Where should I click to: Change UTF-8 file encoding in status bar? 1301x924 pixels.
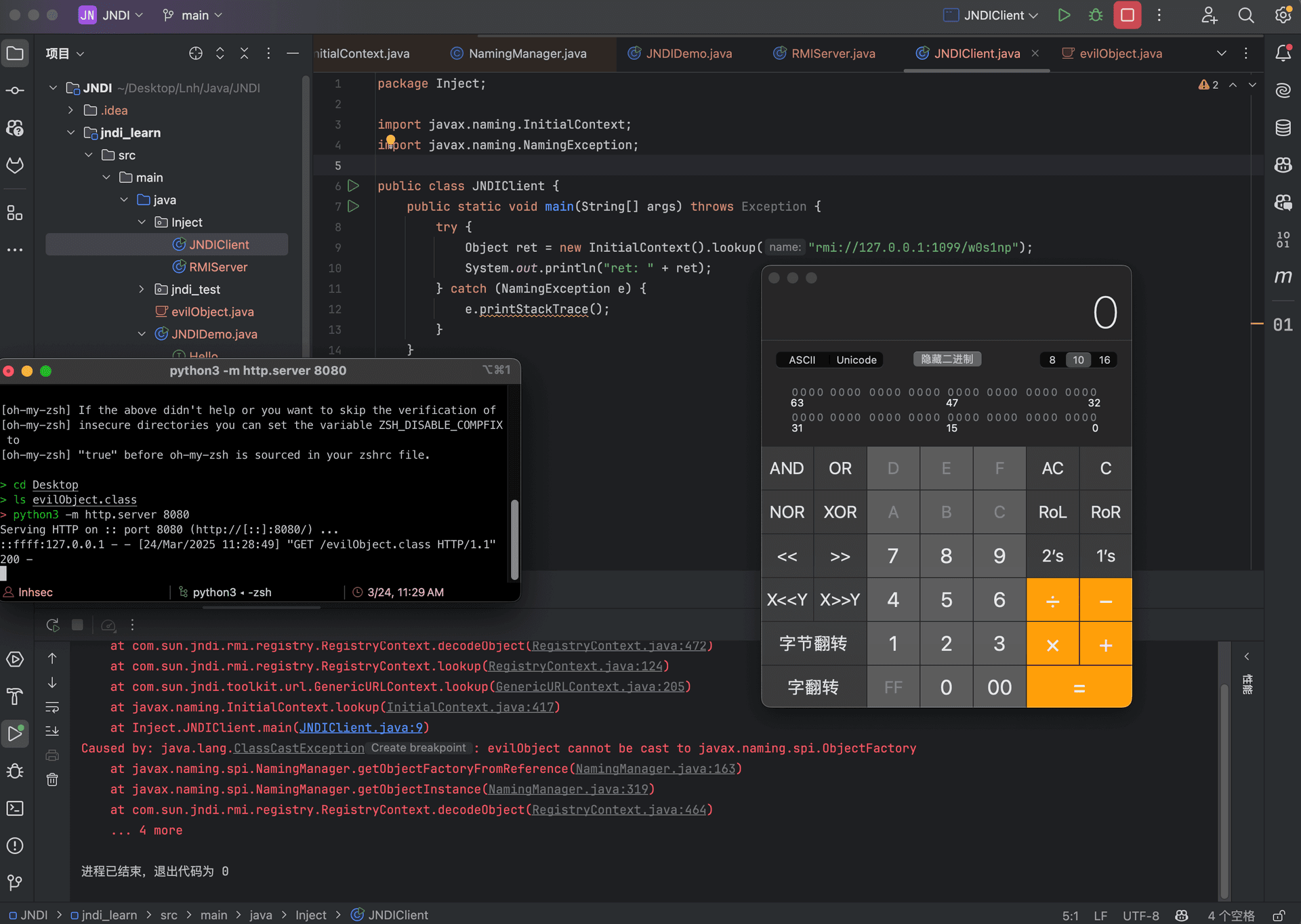tap(1140, 915)
